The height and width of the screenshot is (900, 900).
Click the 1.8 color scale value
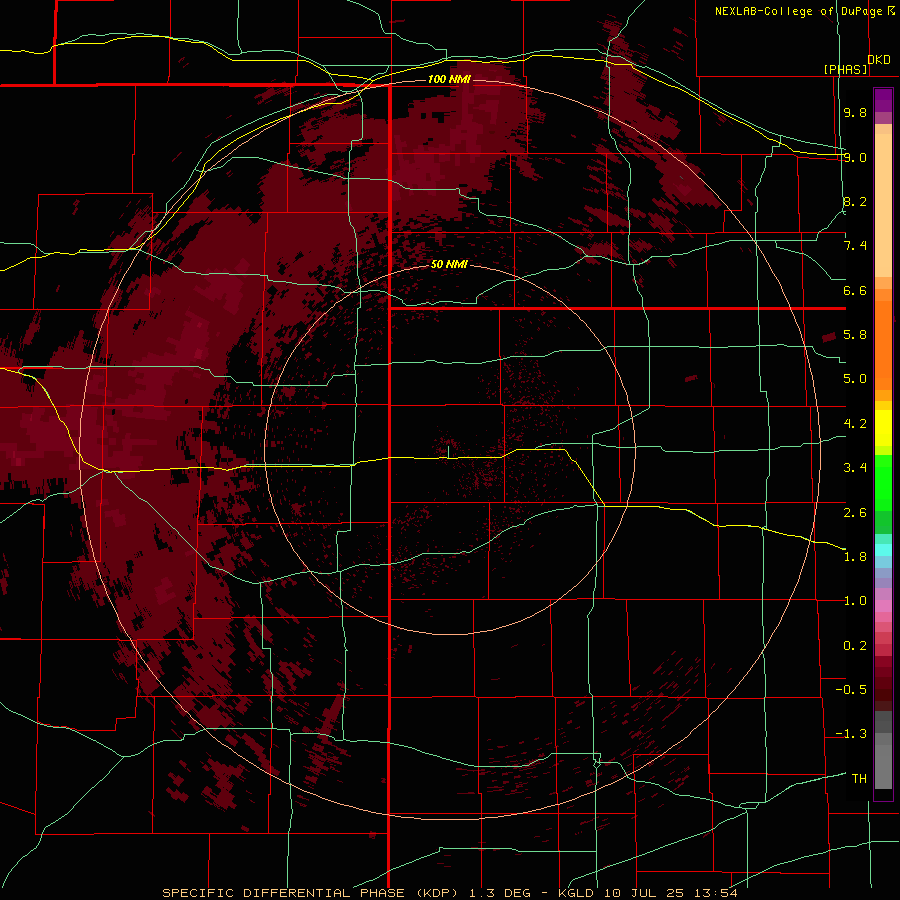pyautogui.click(x=855, y=557)
